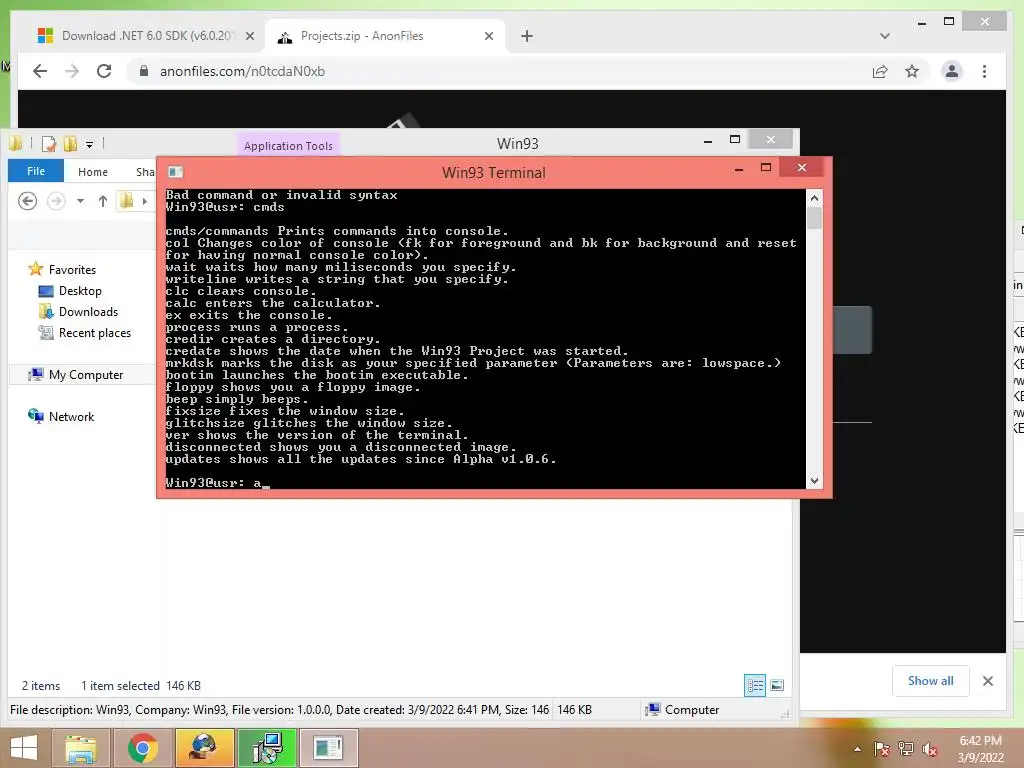Viewport: 1024px width, 768px height.
Task: Go up one folder in Explorer
Action: [103, 201]
